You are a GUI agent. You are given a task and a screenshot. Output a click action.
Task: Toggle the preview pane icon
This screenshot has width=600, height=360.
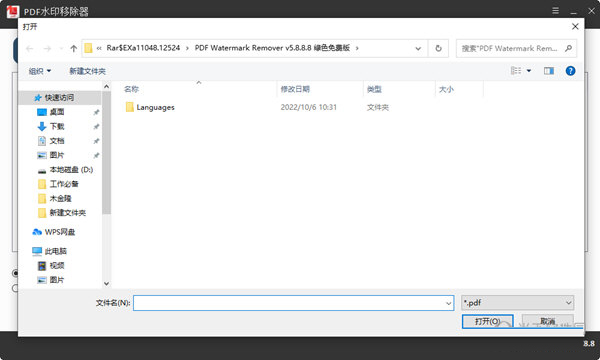coord(549,71)
